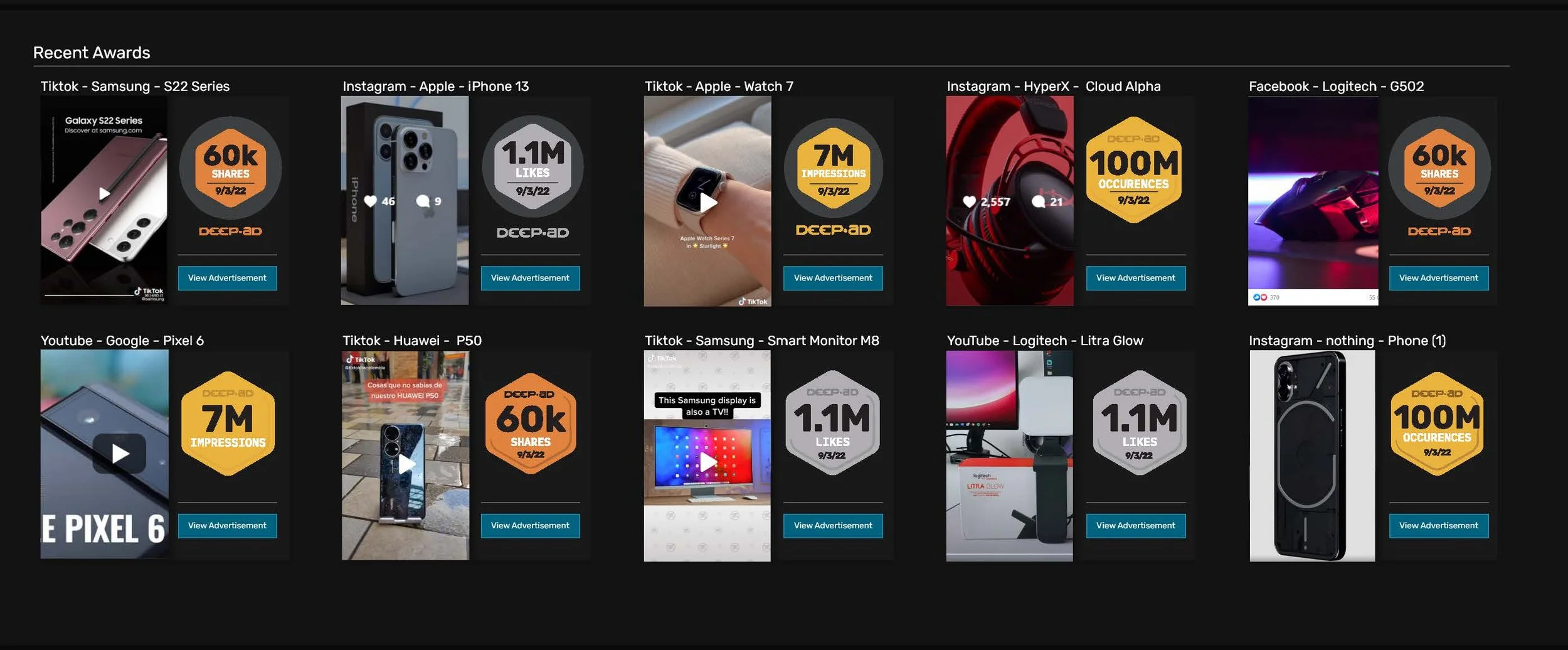The height and width of the screenshot is (650, 1568).
Task: Click the 60k Shares badge for Samsung S22 Series
Action: pos(230,168)
